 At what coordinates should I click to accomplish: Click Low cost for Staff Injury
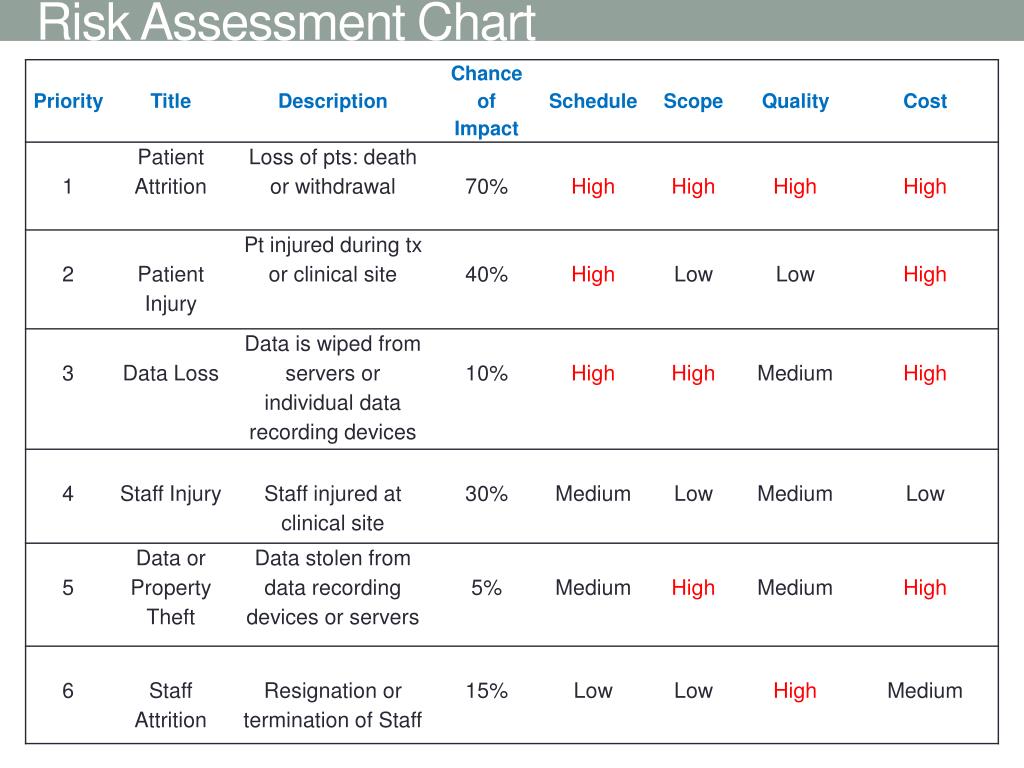pyautogui.click(x=925, y=494)
